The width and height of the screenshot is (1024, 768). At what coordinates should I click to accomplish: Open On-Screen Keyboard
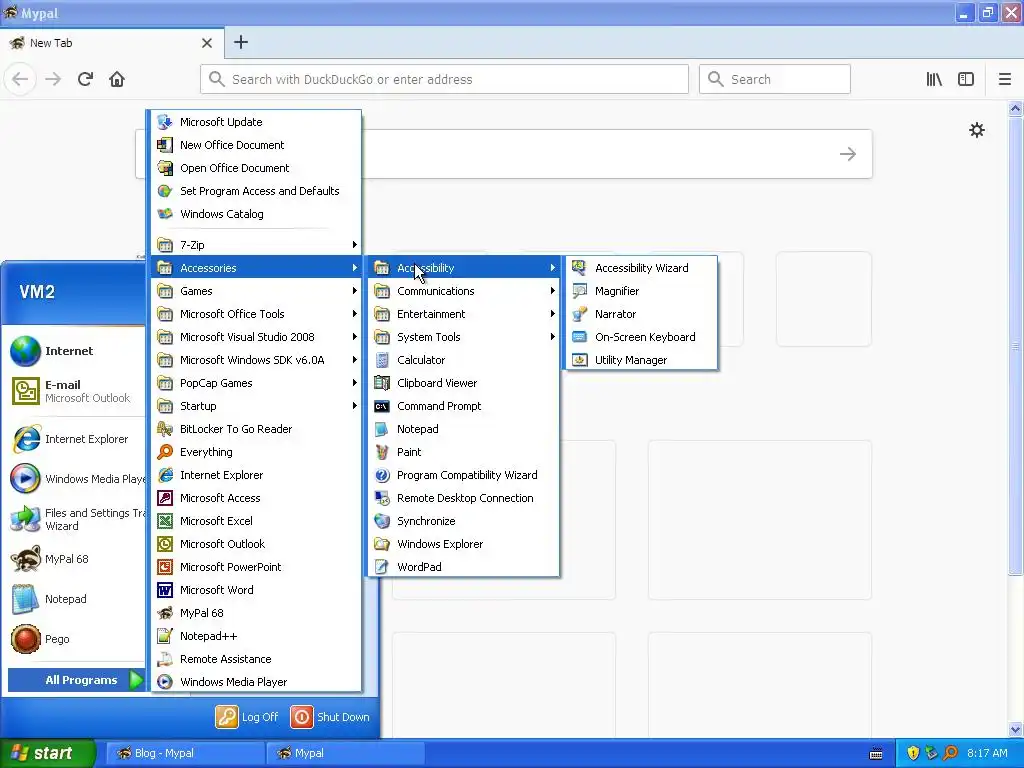(642, 337)
